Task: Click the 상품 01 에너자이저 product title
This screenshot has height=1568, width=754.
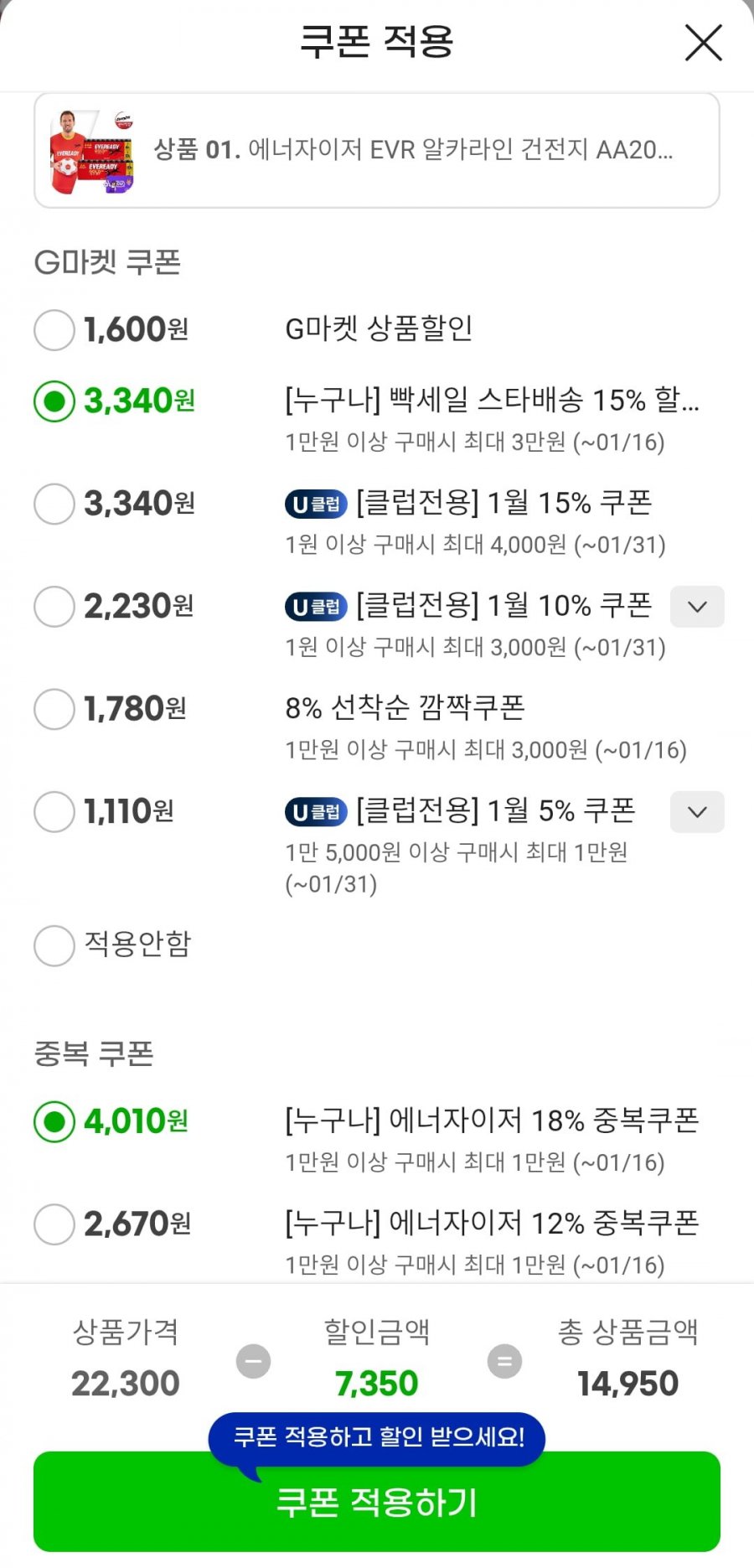Action: (413, 150)
